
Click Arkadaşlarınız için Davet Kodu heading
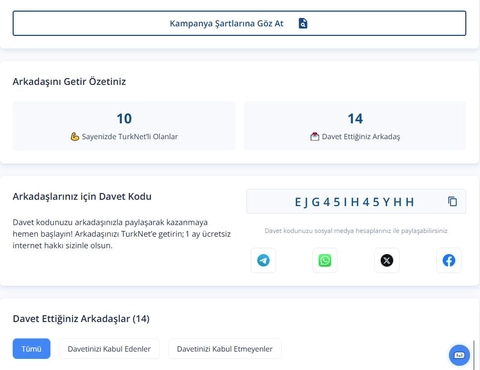click(82, 197)
